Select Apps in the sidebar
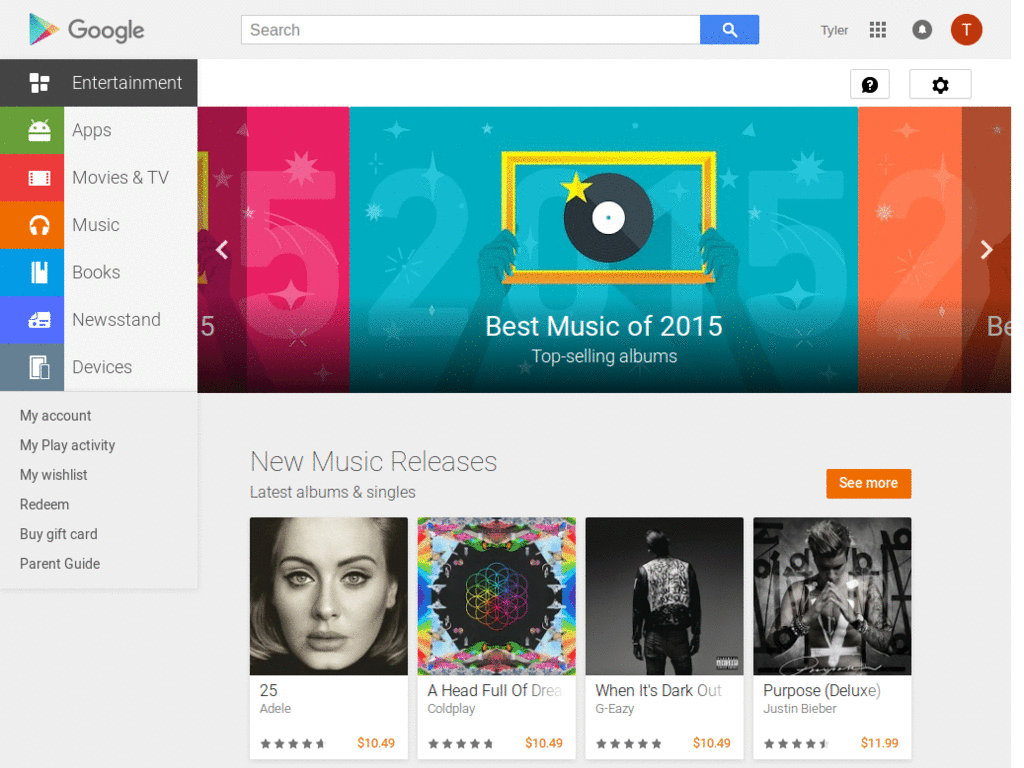Image resolution: width=1024 pixels, height=768 pixels. (91, 131)
